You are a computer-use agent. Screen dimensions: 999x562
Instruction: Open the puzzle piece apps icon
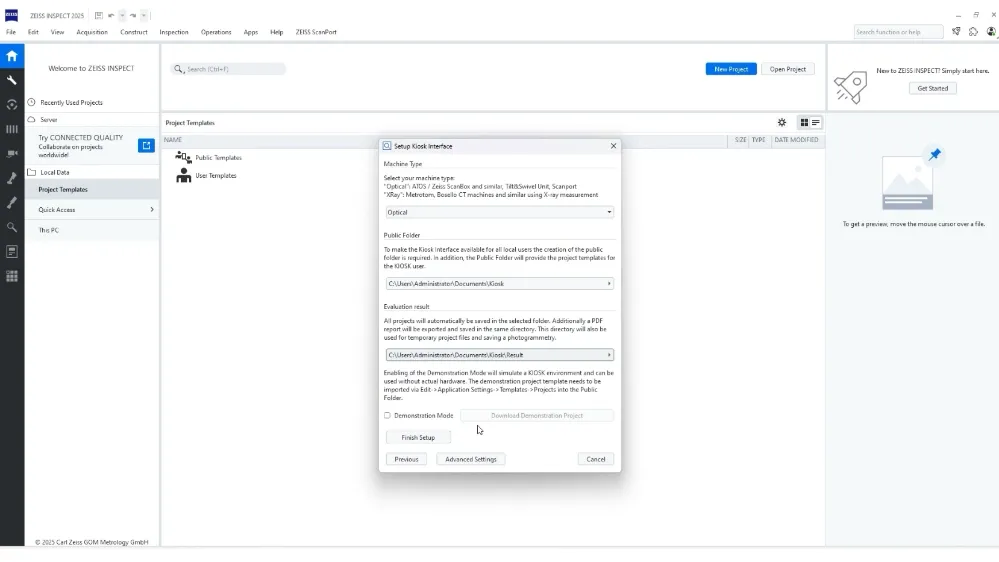(973, 31)
